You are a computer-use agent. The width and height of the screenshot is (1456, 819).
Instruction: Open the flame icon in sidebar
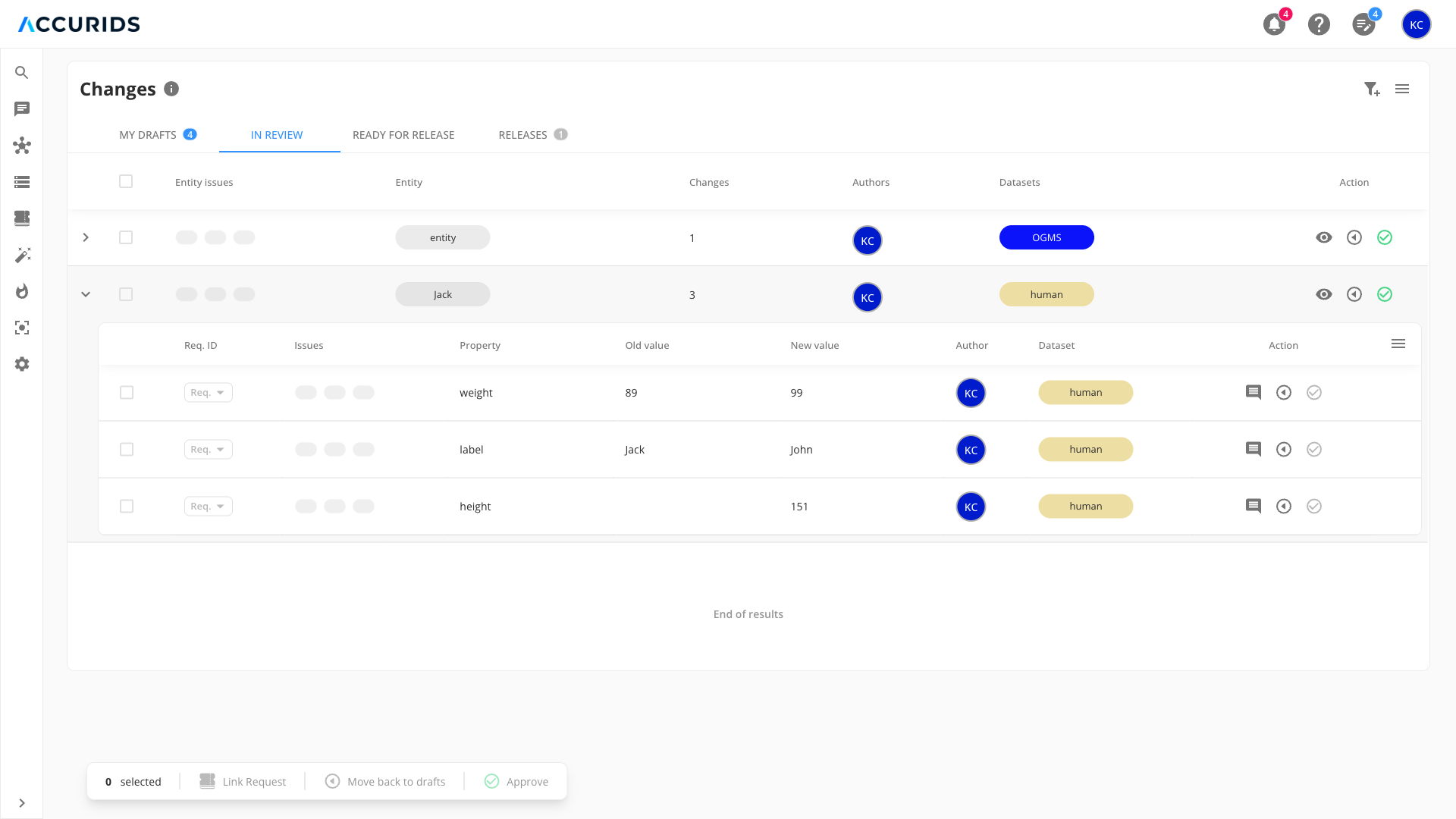[x=22, y=291]
